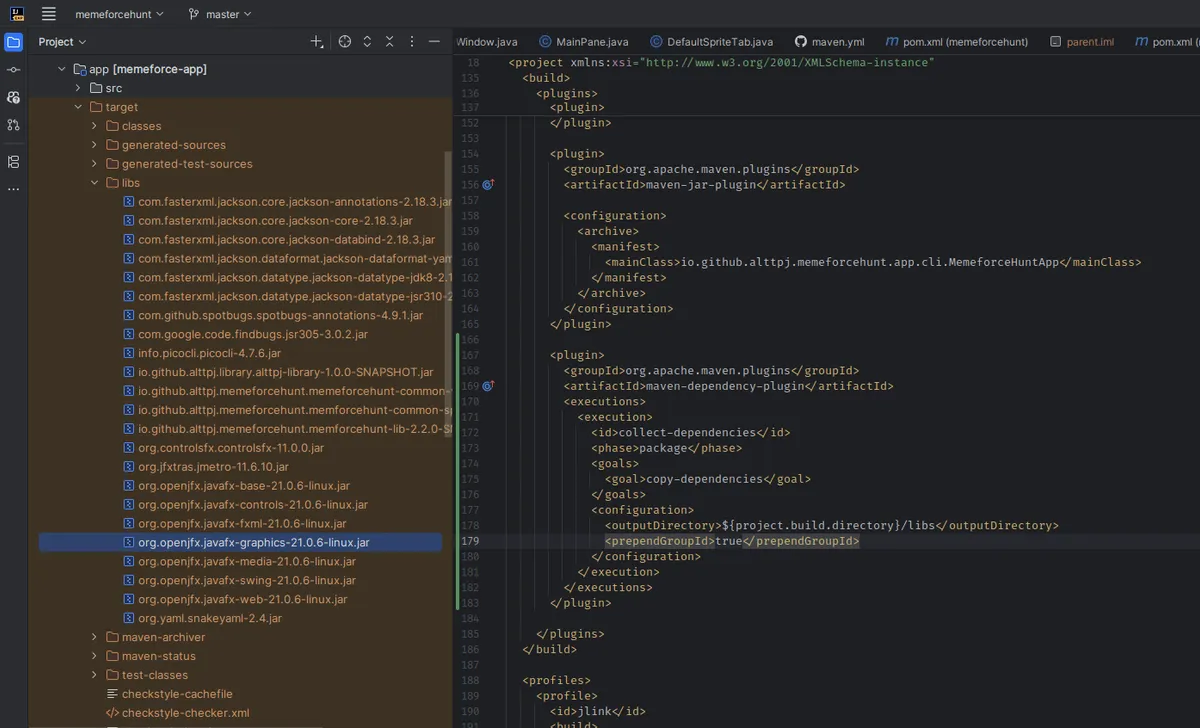Hide the Project panel with minimize icon
This screenshot has width=1200, height=728.
[x=434, y=41]
